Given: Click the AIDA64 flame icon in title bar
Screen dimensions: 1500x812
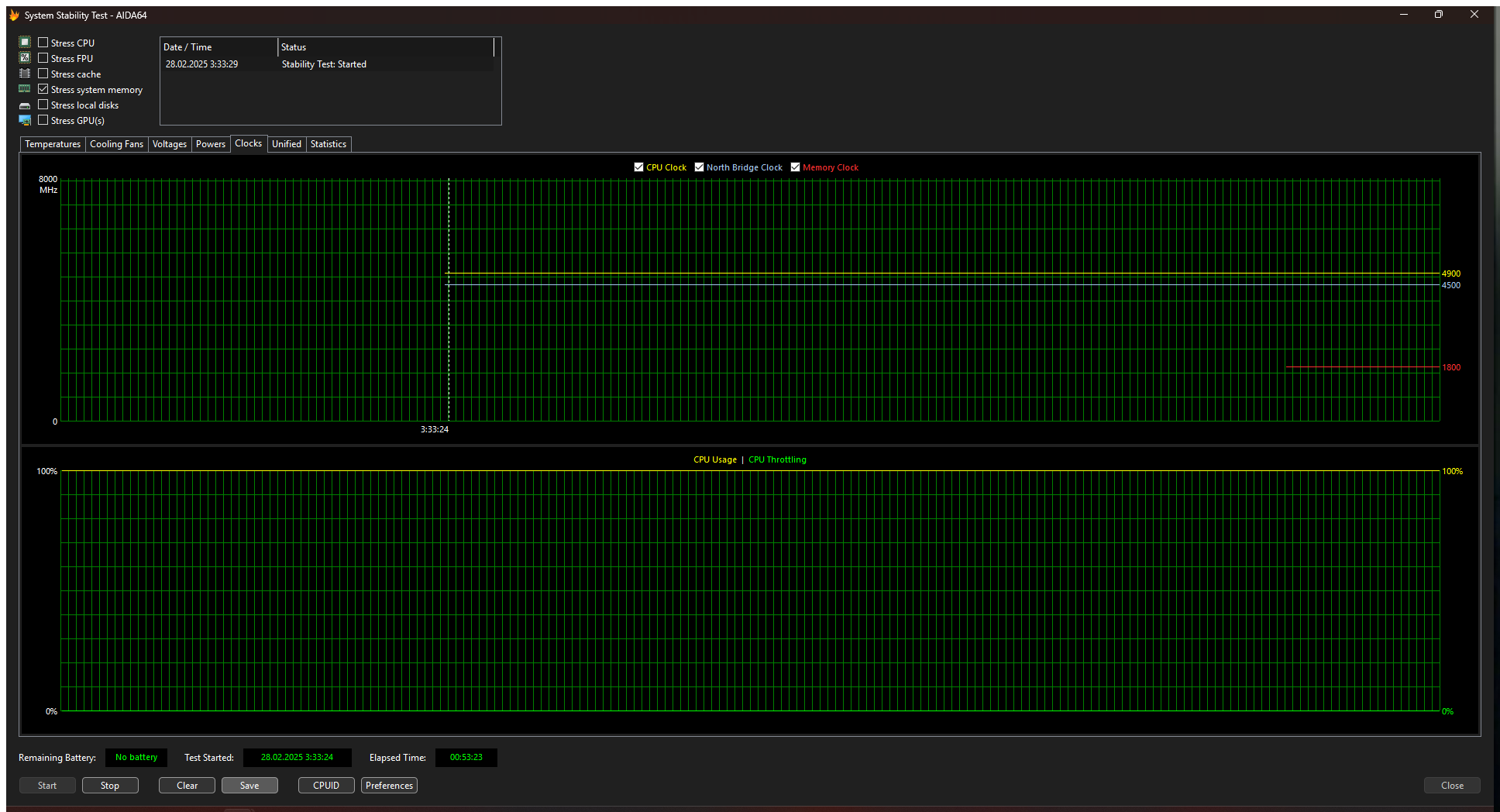Looking at the screenshot, I should tap(14, 15).
